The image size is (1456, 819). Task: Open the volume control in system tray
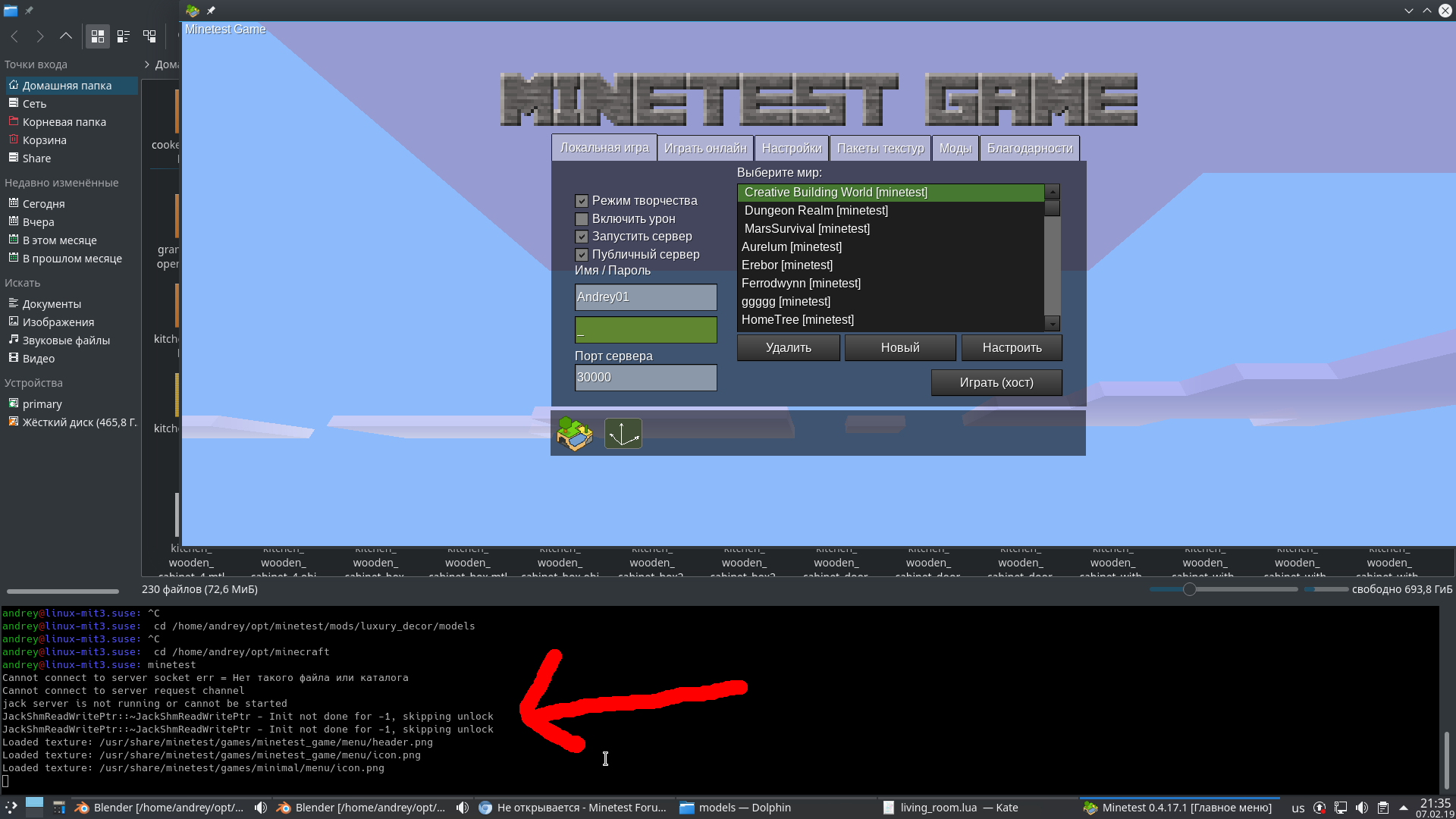[1362, 808]
